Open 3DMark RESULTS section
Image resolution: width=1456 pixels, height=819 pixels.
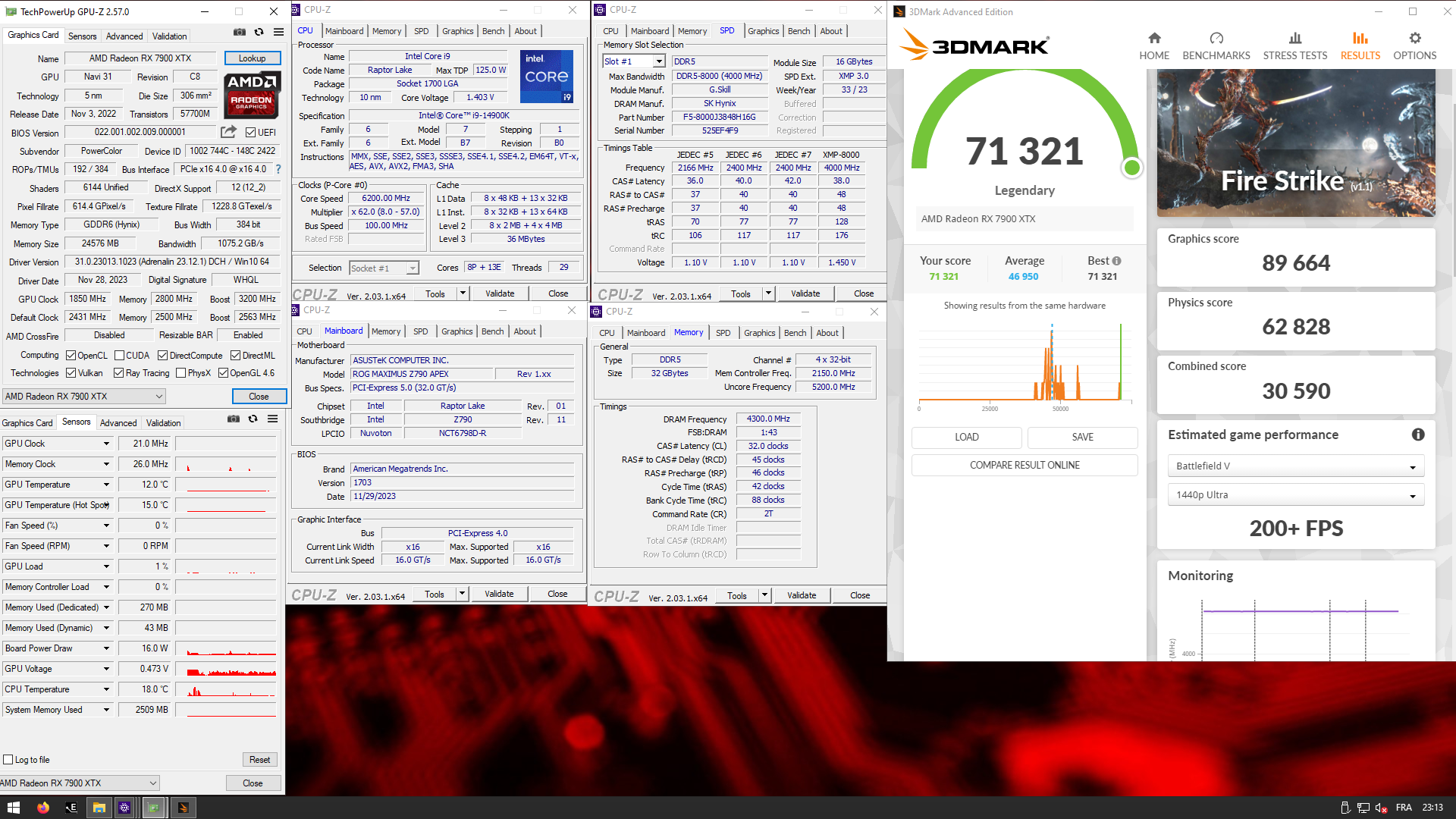pos(1360,45)
